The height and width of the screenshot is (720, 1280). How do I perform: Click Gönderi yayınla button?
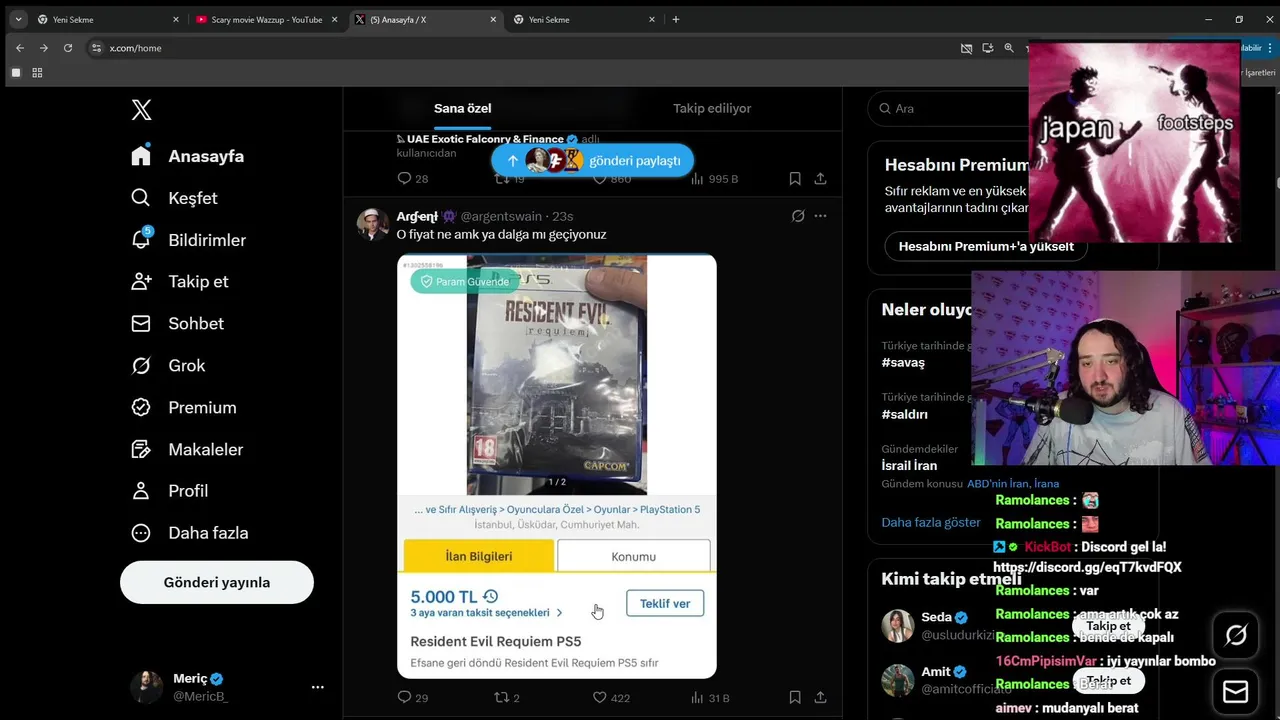click(x=217, y=582)
